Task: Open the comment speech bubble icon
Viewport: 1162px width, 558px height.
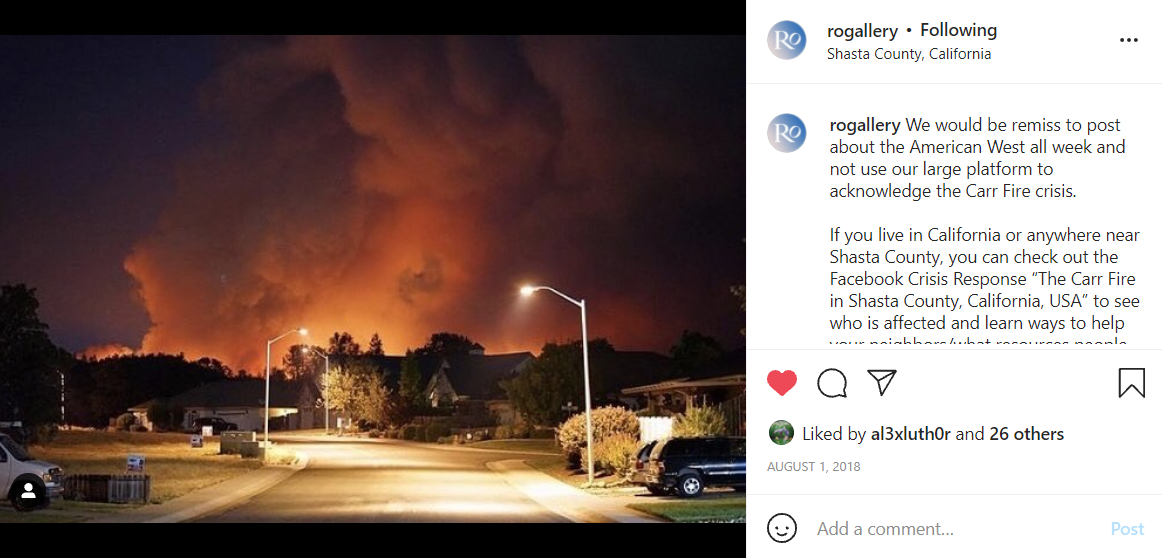Action: [x=832, y=383]
